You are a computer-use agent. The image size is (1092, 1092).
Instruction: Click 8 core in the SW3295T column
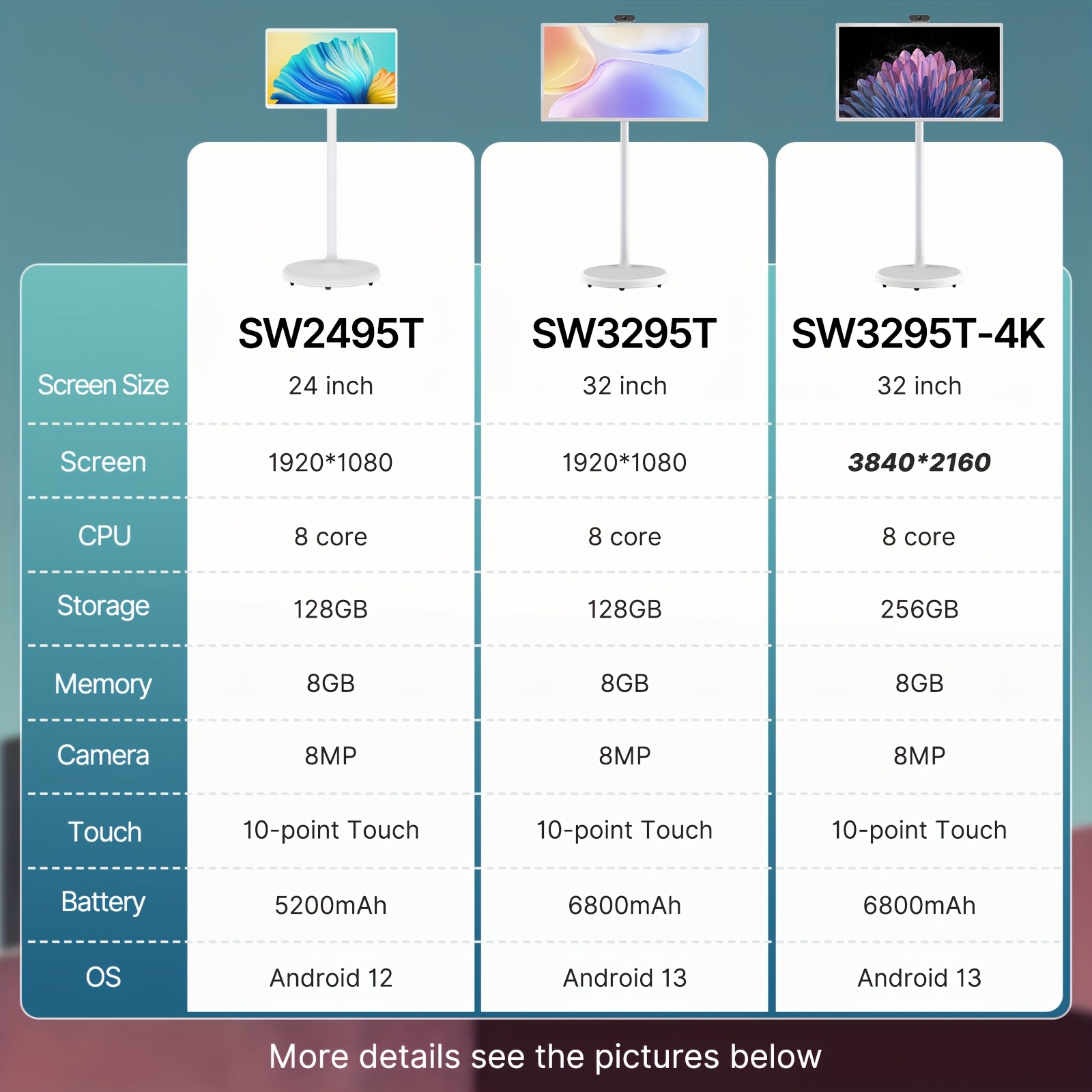click(624, 537)
